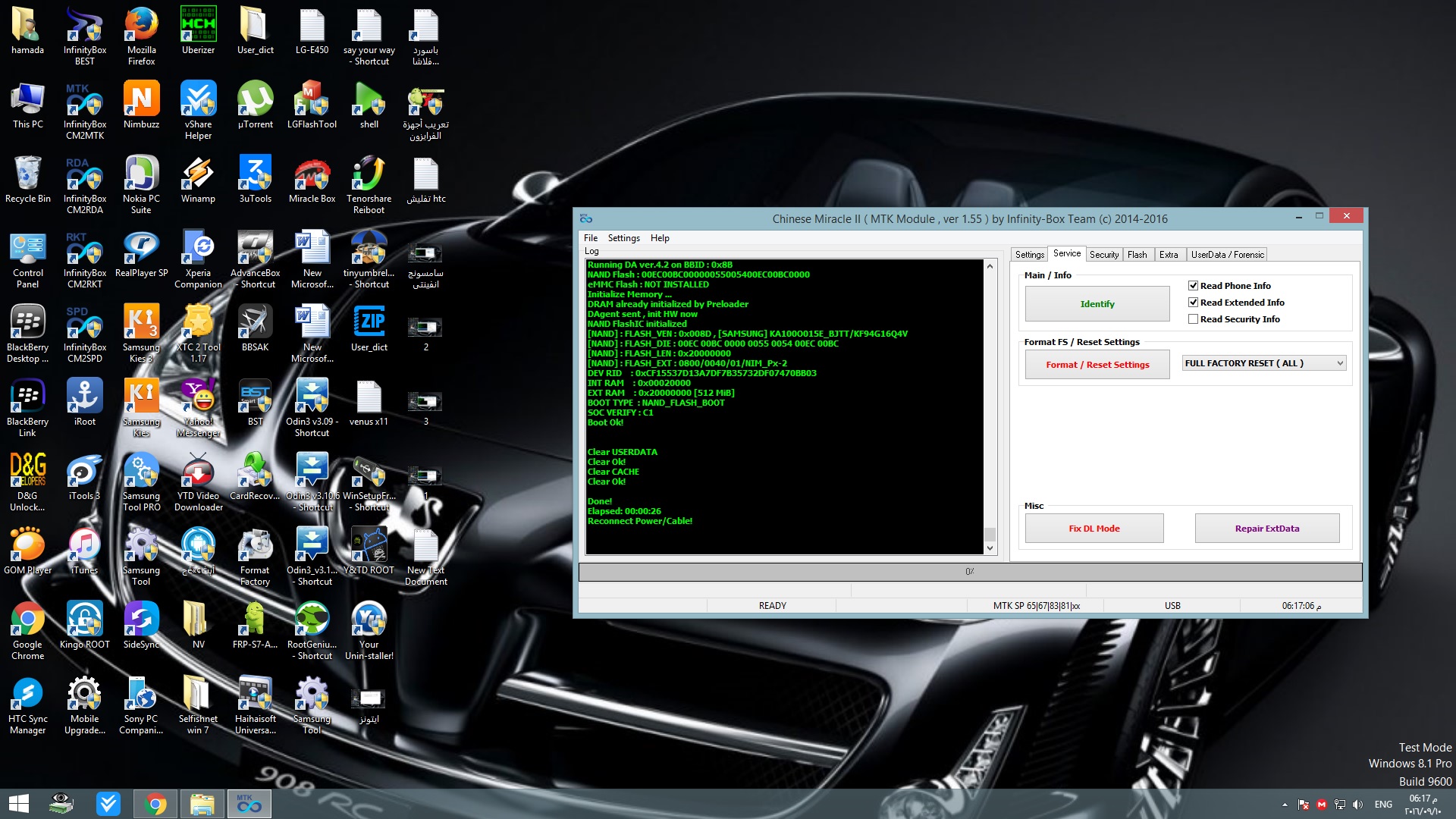
Task: Click the 0% progress bar
Action: pos(970,572)
